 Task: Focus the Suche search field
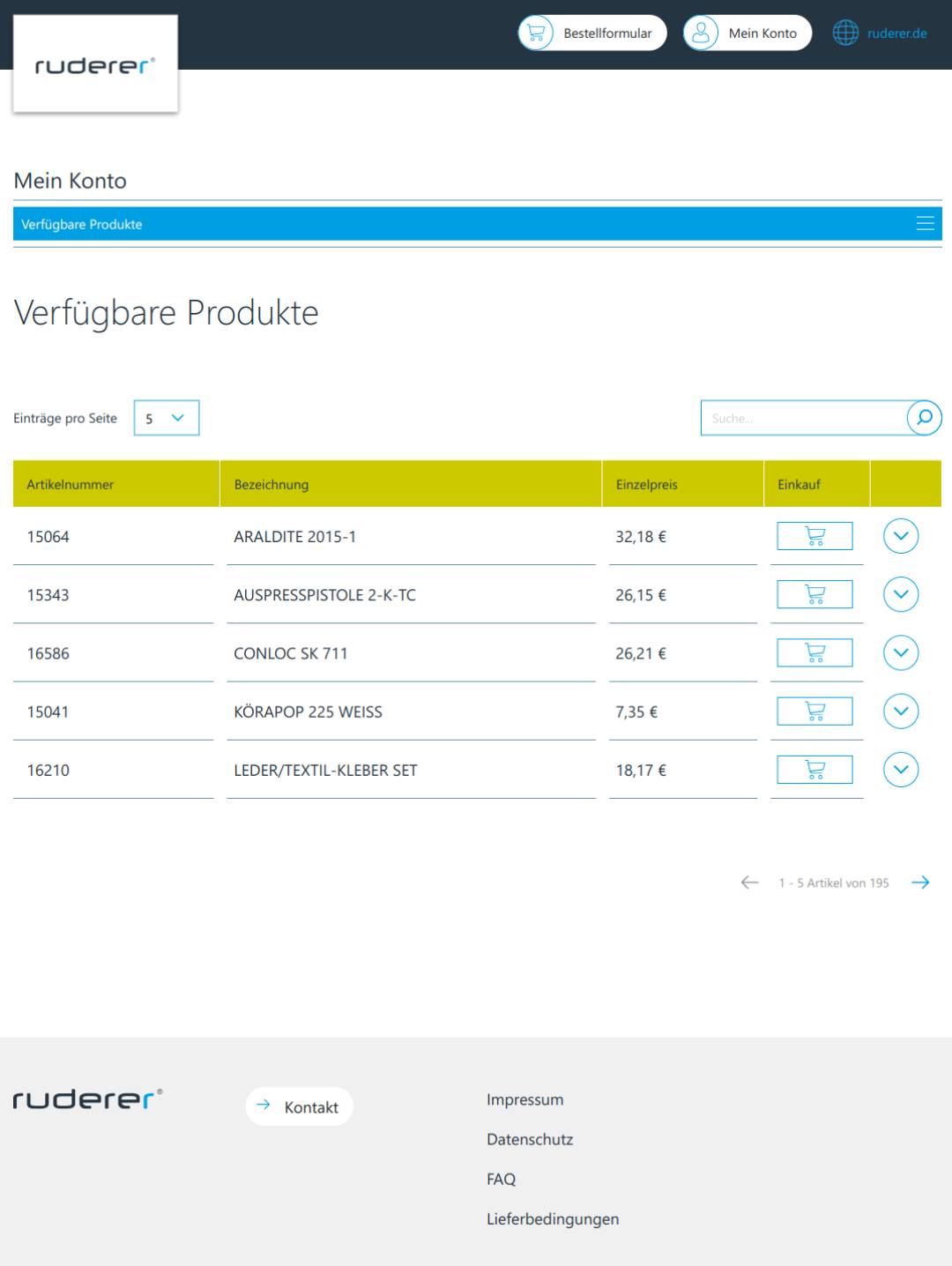tap(803, 418)
